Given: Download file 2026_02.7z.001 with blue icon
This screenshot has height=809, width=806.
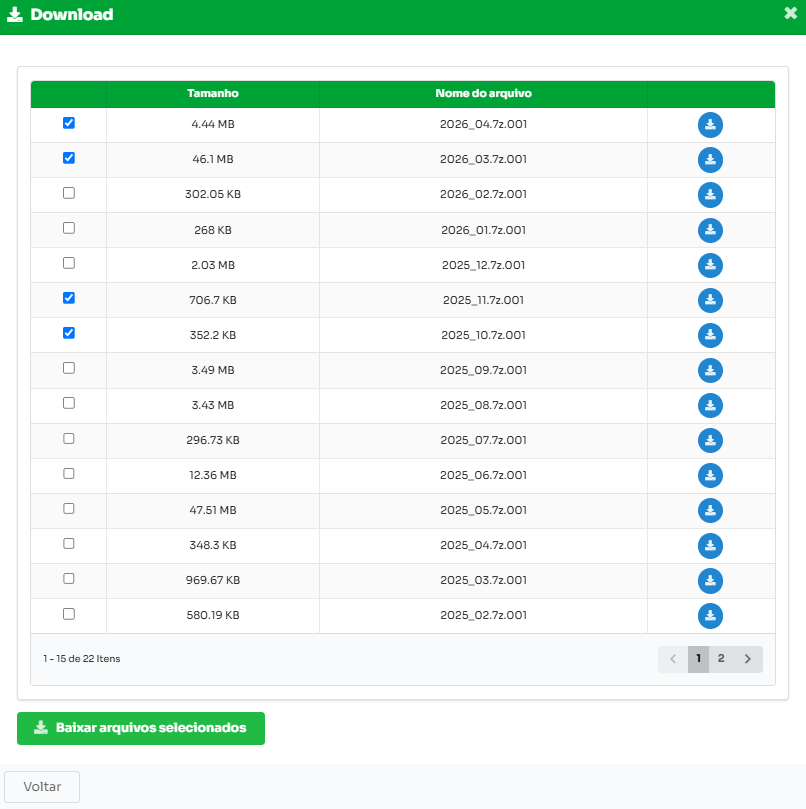Looking at the screenshot, I should click(x=710, y=195).
